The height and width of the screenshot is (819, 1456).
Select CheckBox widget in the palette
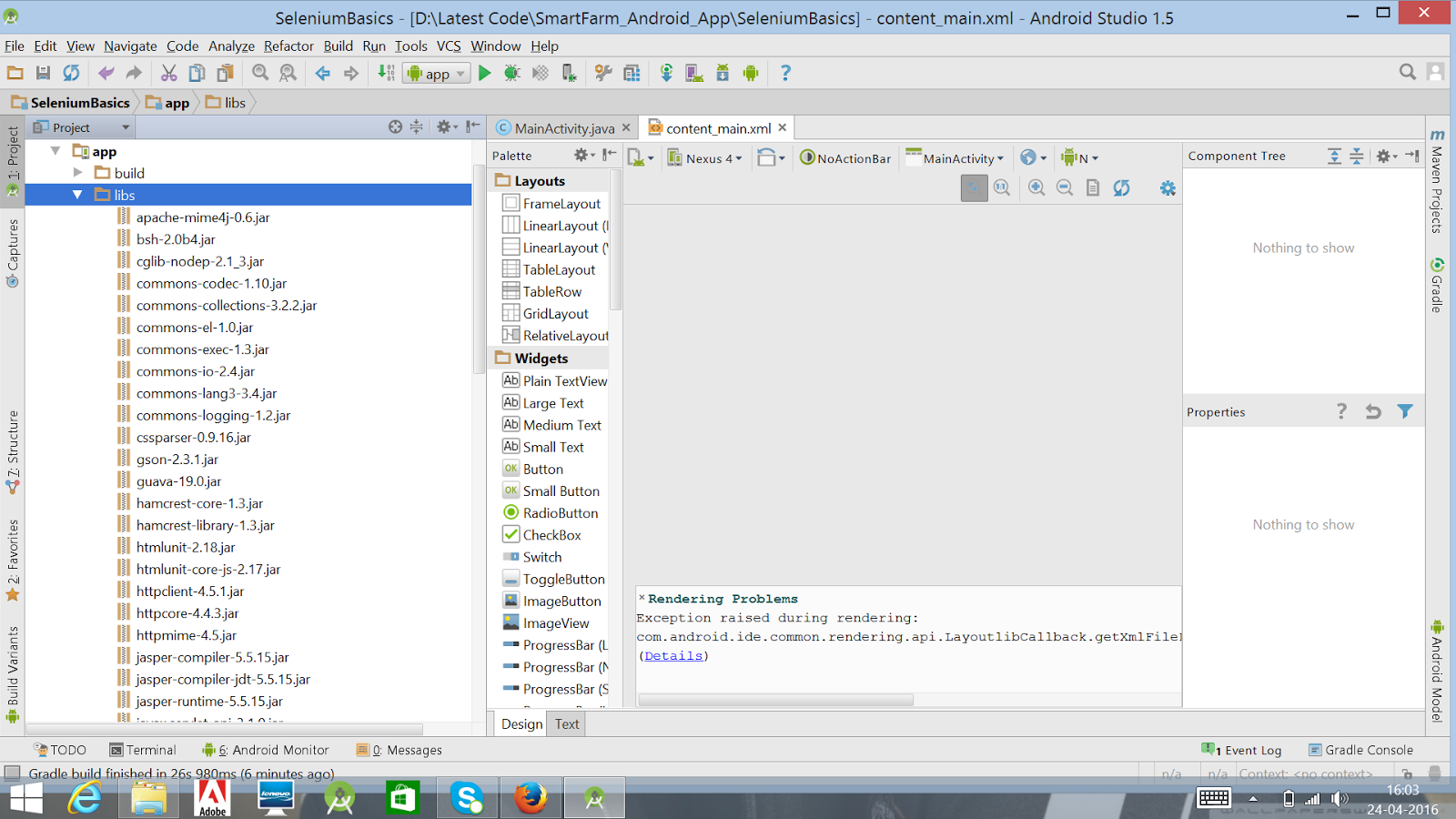[542, 535]
